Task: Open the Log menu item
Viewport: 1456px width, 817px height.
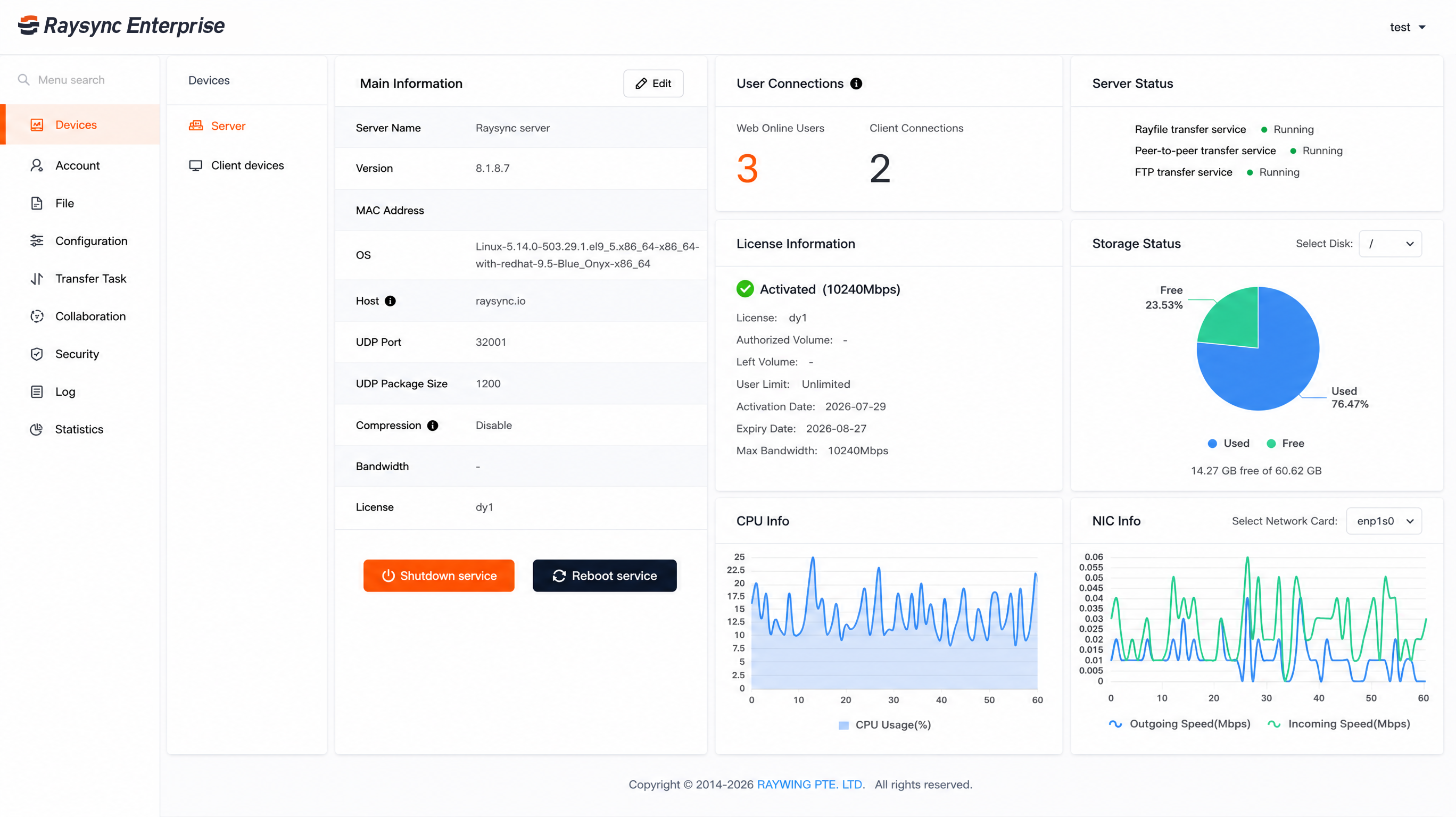Action: 80,391
